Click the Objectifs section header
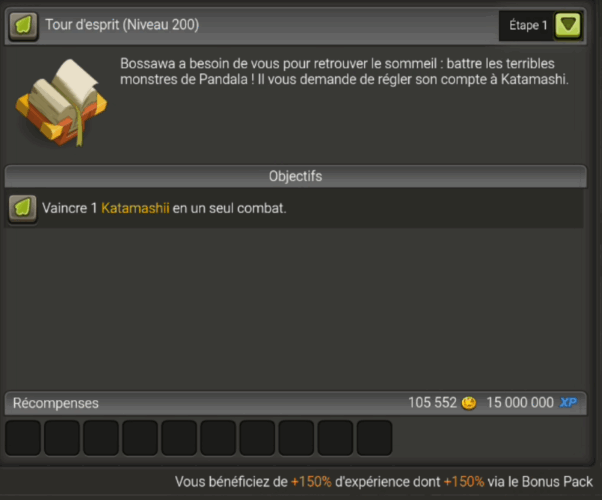The height and width of the screenshot is (500, 602). pos(295,176)
